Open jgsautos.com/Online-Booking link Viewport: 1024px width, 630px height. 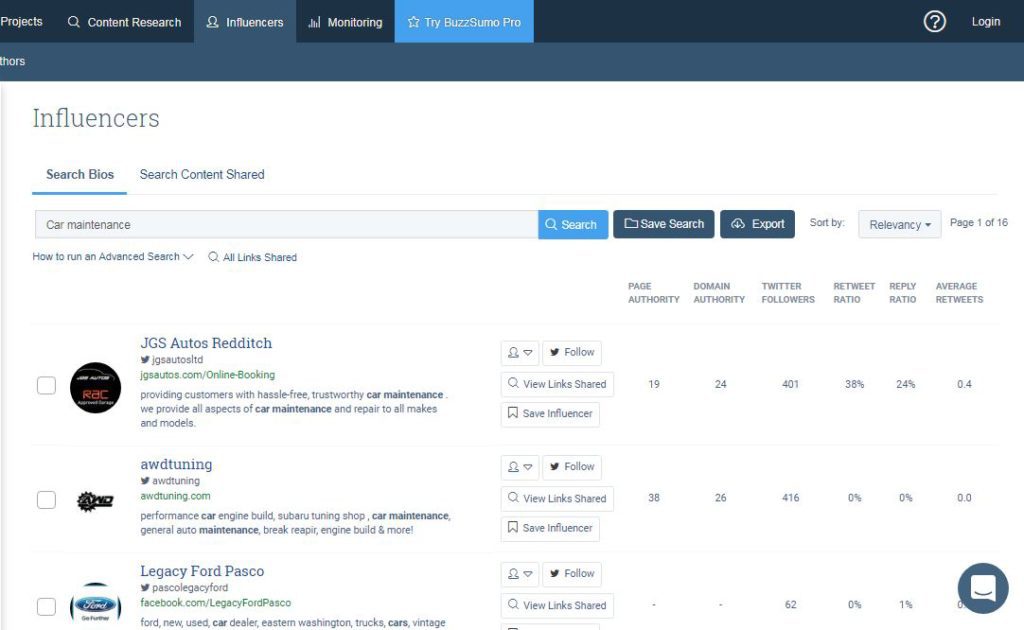(x=207, y=375)
